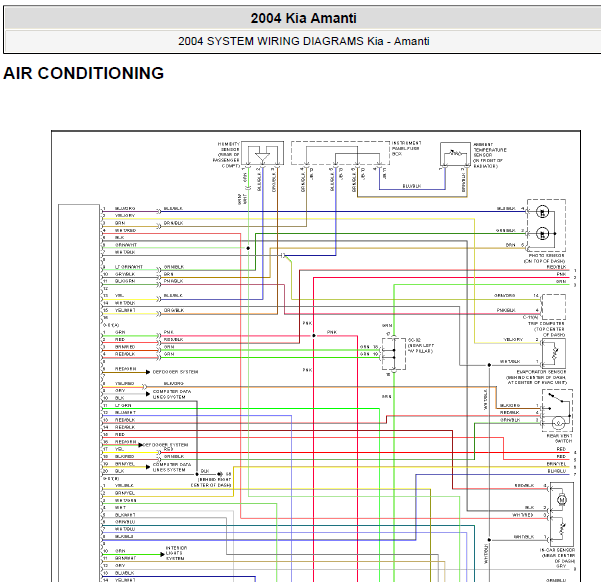Click the humidity sensor schematic symbol box
The image size is (601, 582).
click(263, 153)
